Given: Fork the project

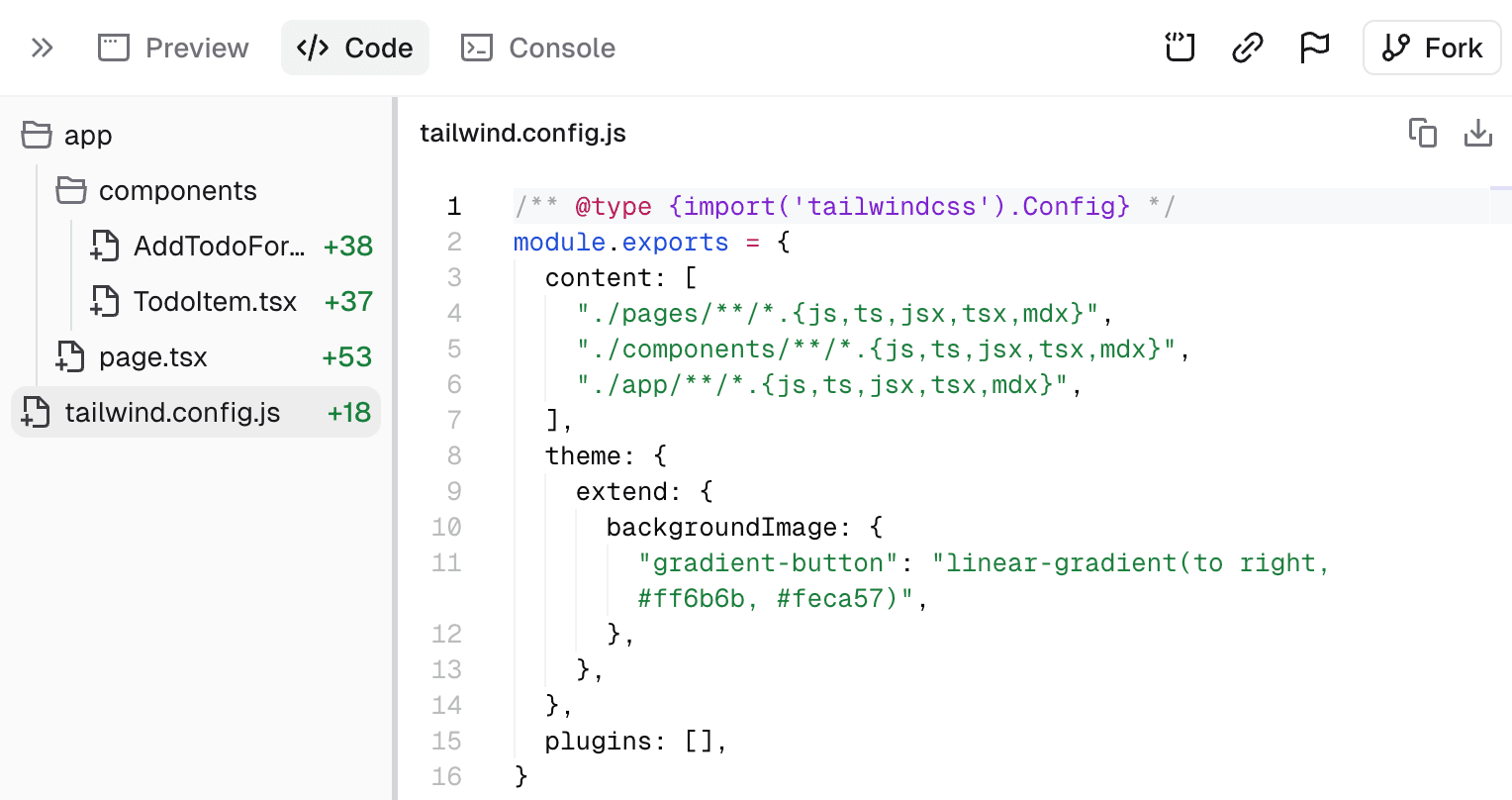Looking at the screenshot, I should coord(1432,47).
